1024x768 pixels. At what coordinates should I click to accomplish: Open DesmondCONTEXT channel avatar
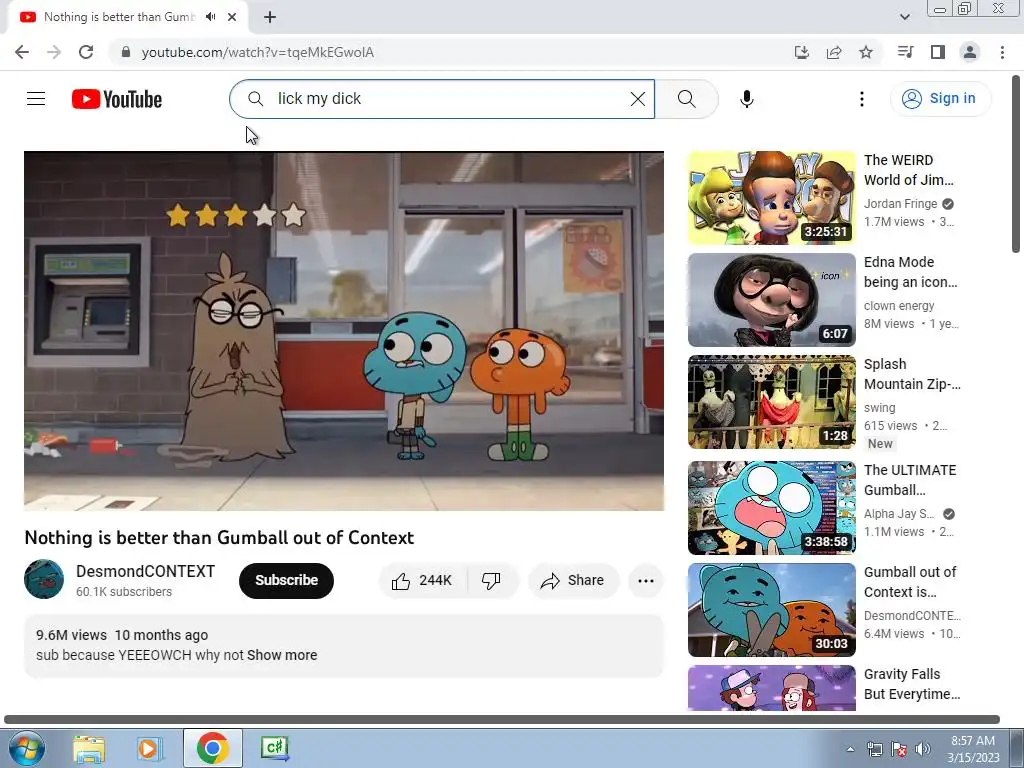(x=44, y=579)
